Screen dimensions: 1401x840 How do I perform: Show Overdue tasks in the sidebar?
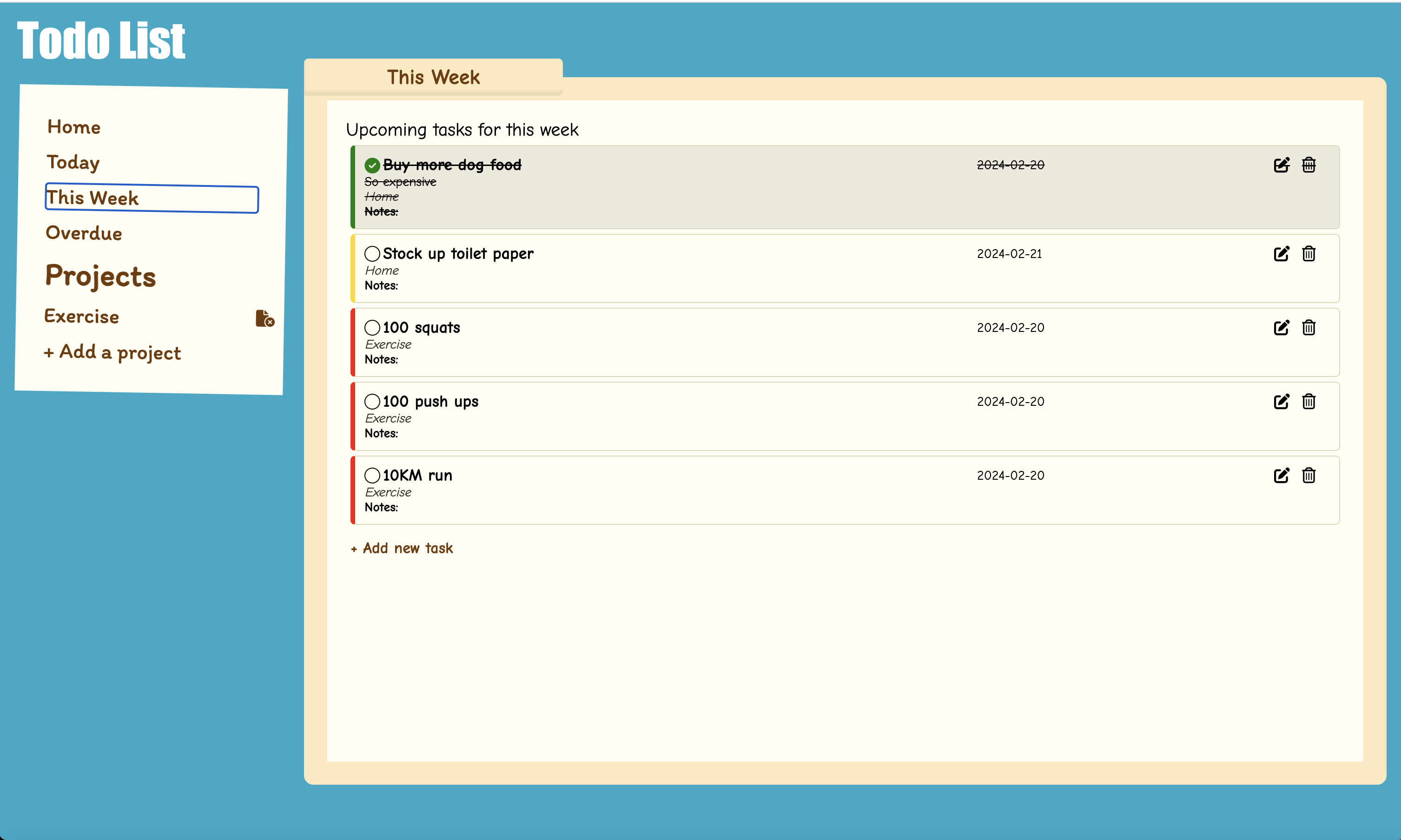pos(84,233)
